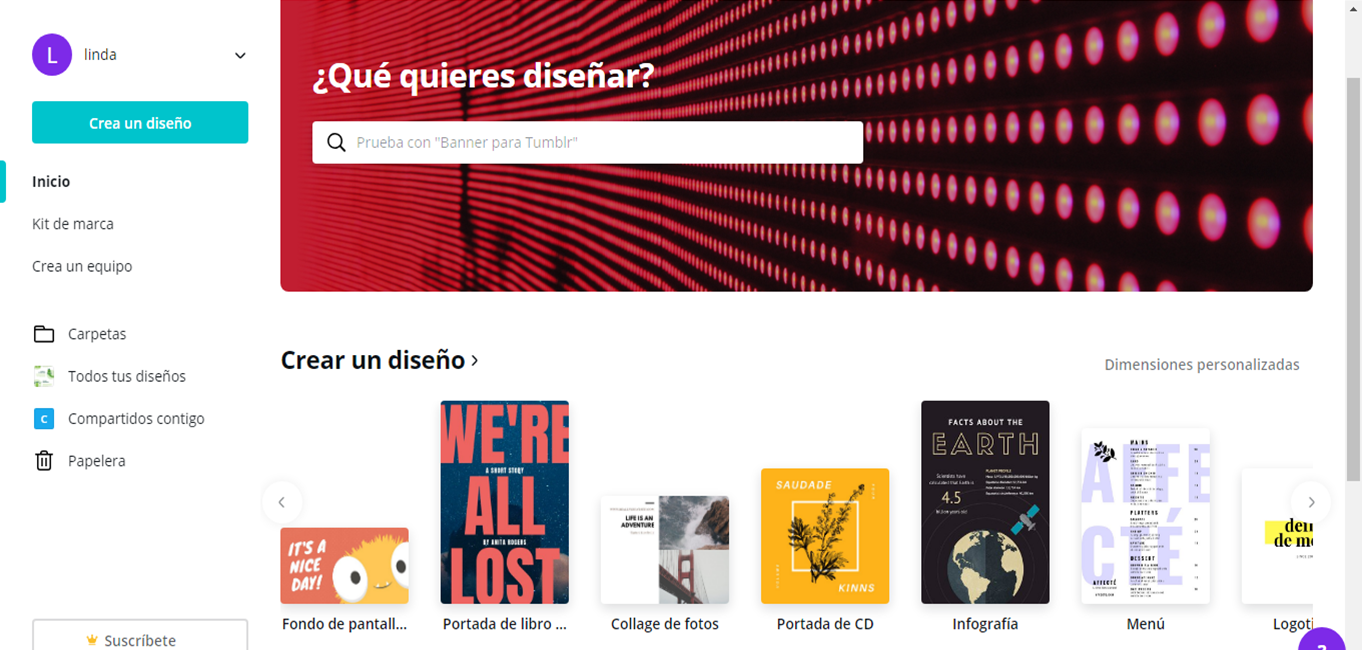1362x650 pixels.
Task: Open Crea un equipo menu item
Action: pos(82,266)
